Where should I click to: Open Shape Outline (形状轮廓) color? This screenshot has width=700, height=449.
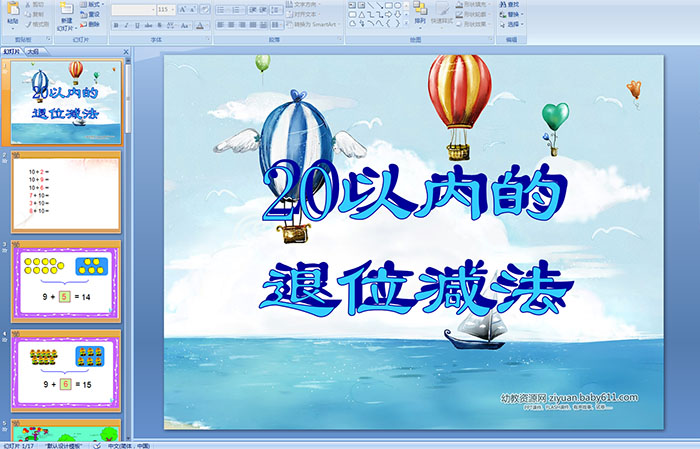point(473,14)
